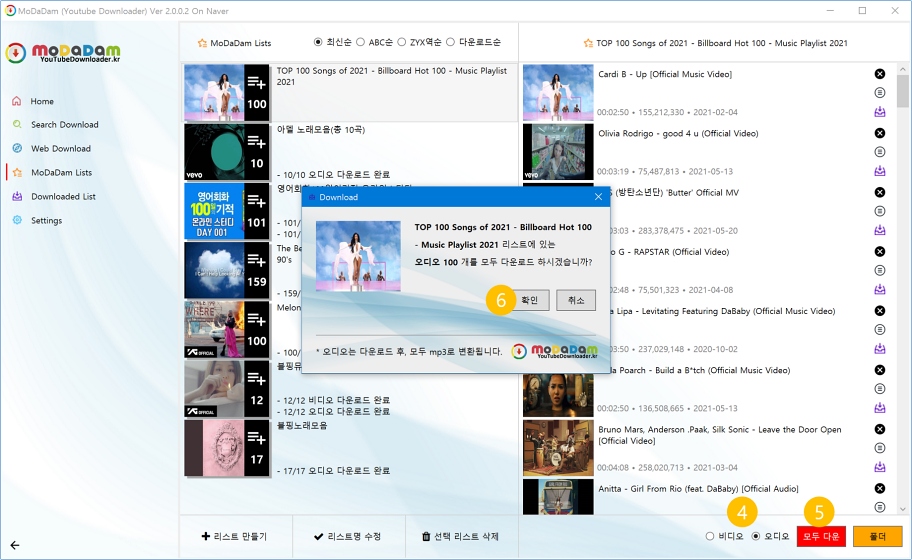Download the Levitating track
This screenshot has height=560, width=912.
coord(880,349)
